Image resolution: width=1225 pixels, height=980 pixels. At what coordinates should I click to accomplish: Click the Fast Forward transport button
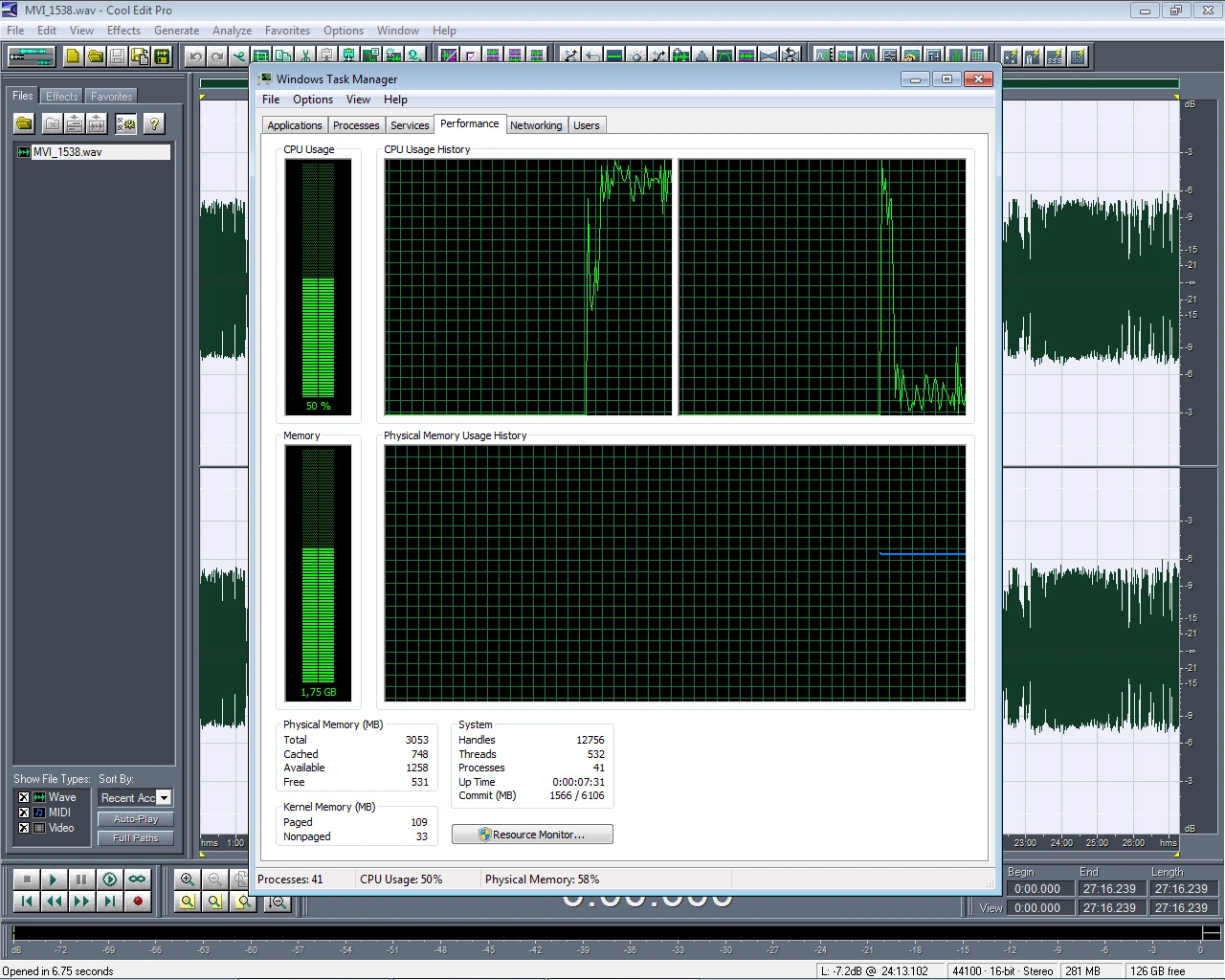(x=81, y=901)
